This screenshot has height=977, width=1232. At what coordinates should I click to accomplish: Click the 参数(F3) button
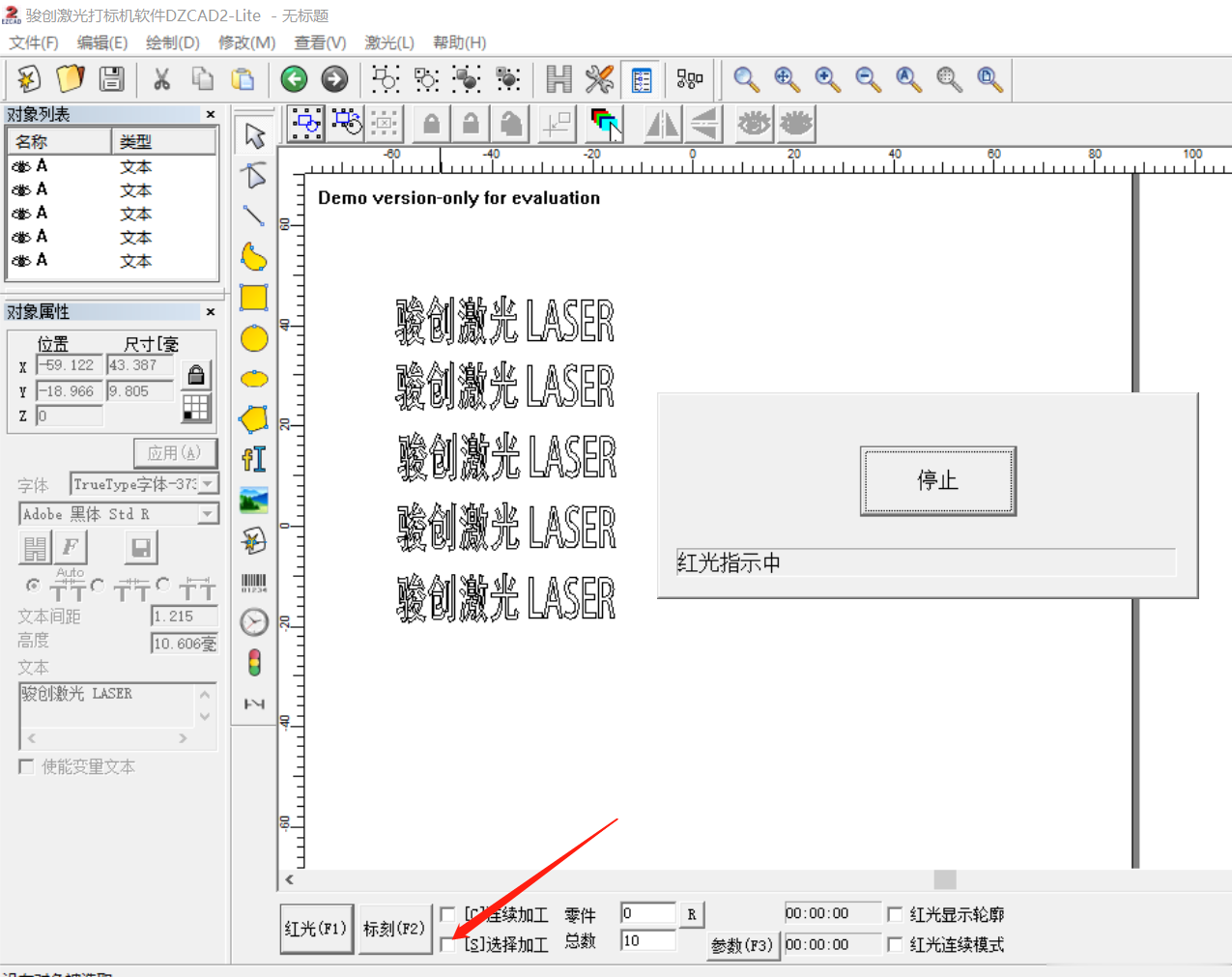[742, 945]
